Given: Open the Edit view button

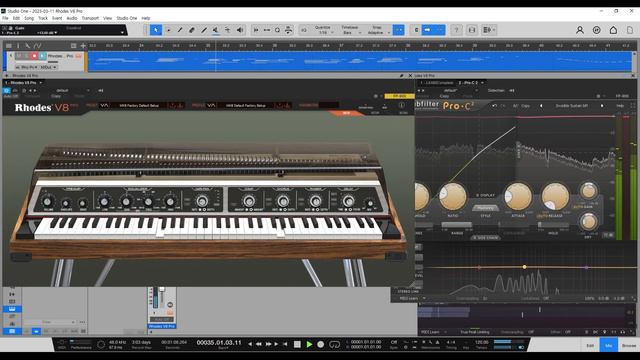Looking at the screenshot, I should (590, 345).
